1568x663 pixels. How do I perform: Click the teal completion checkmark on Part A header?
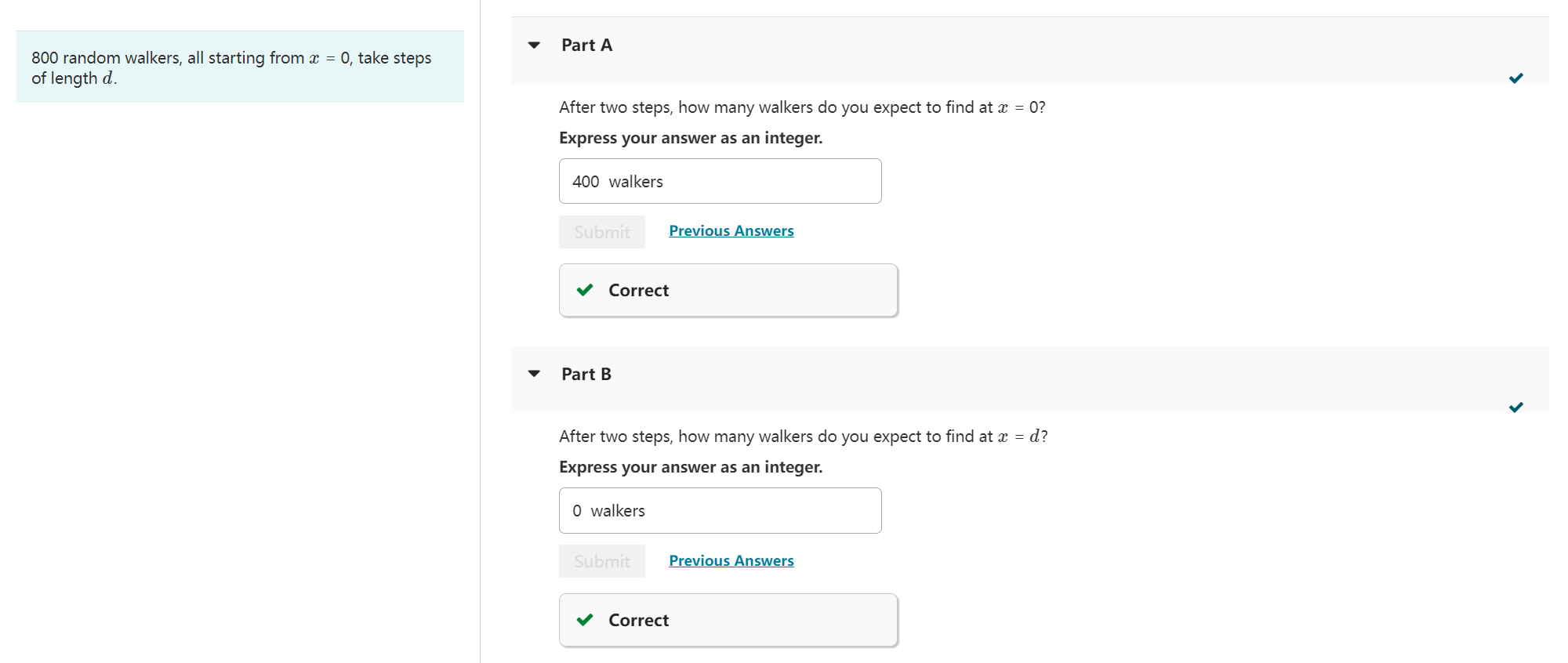(x=1515, y=78)
